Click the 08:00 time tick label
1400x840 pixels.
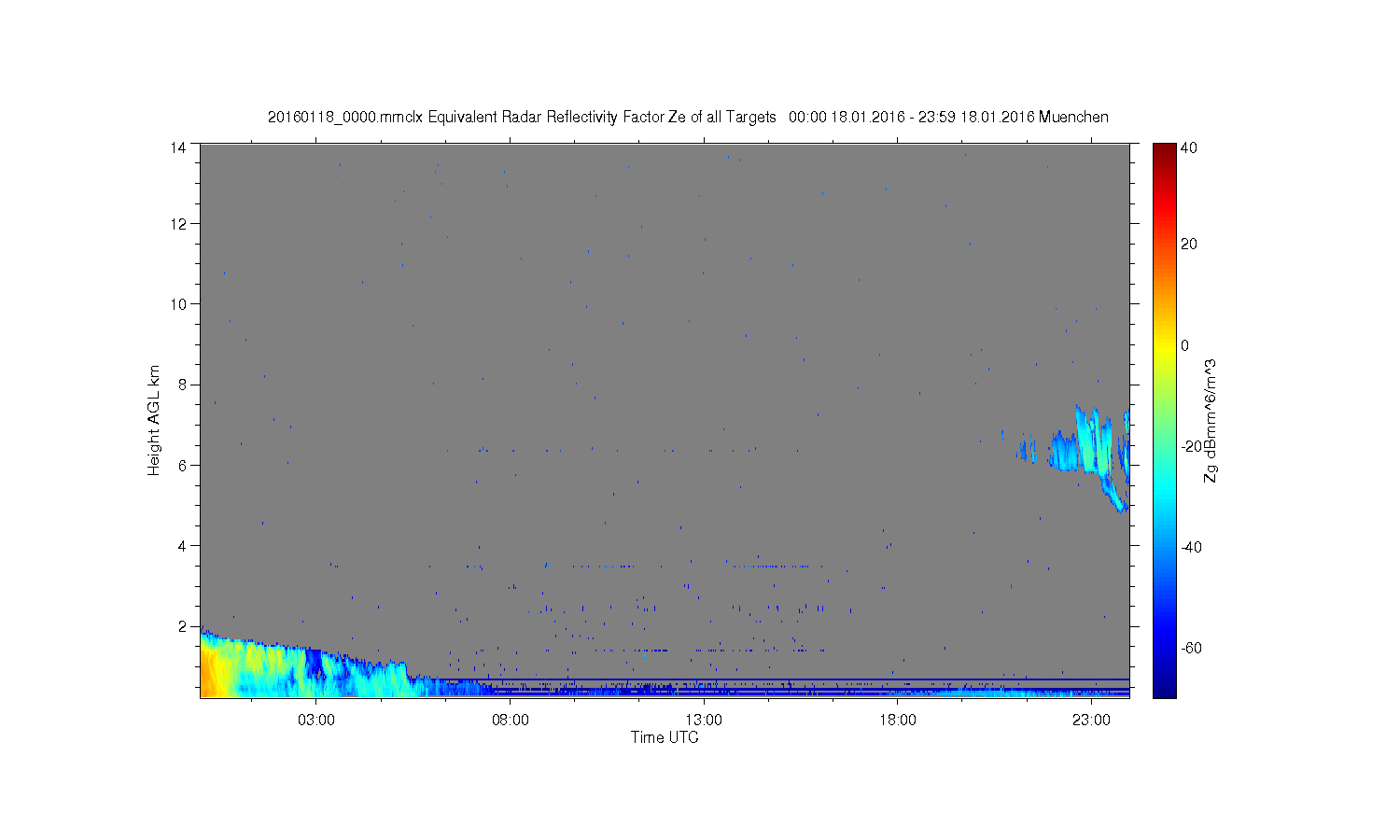click(x=511, y=721)
